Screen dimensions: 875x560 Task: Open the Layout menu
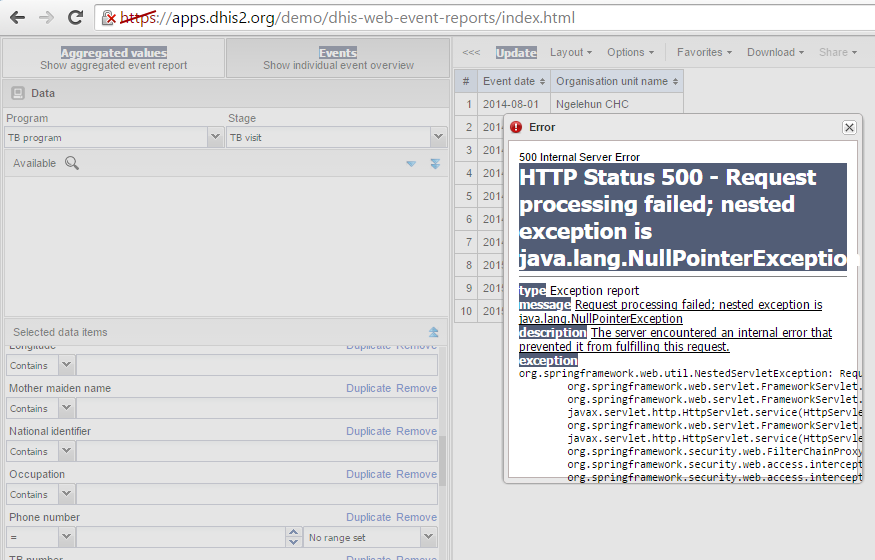pyautogui.click(x=571, y=52)
